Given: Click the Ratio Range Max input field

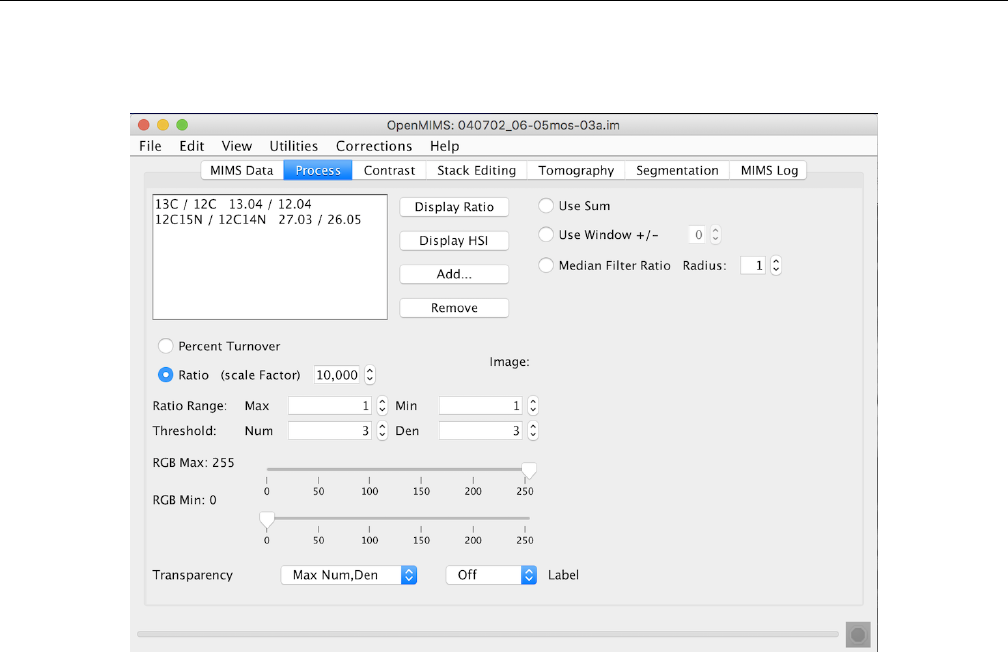Looking at the screenshot, I should point(330,406).
